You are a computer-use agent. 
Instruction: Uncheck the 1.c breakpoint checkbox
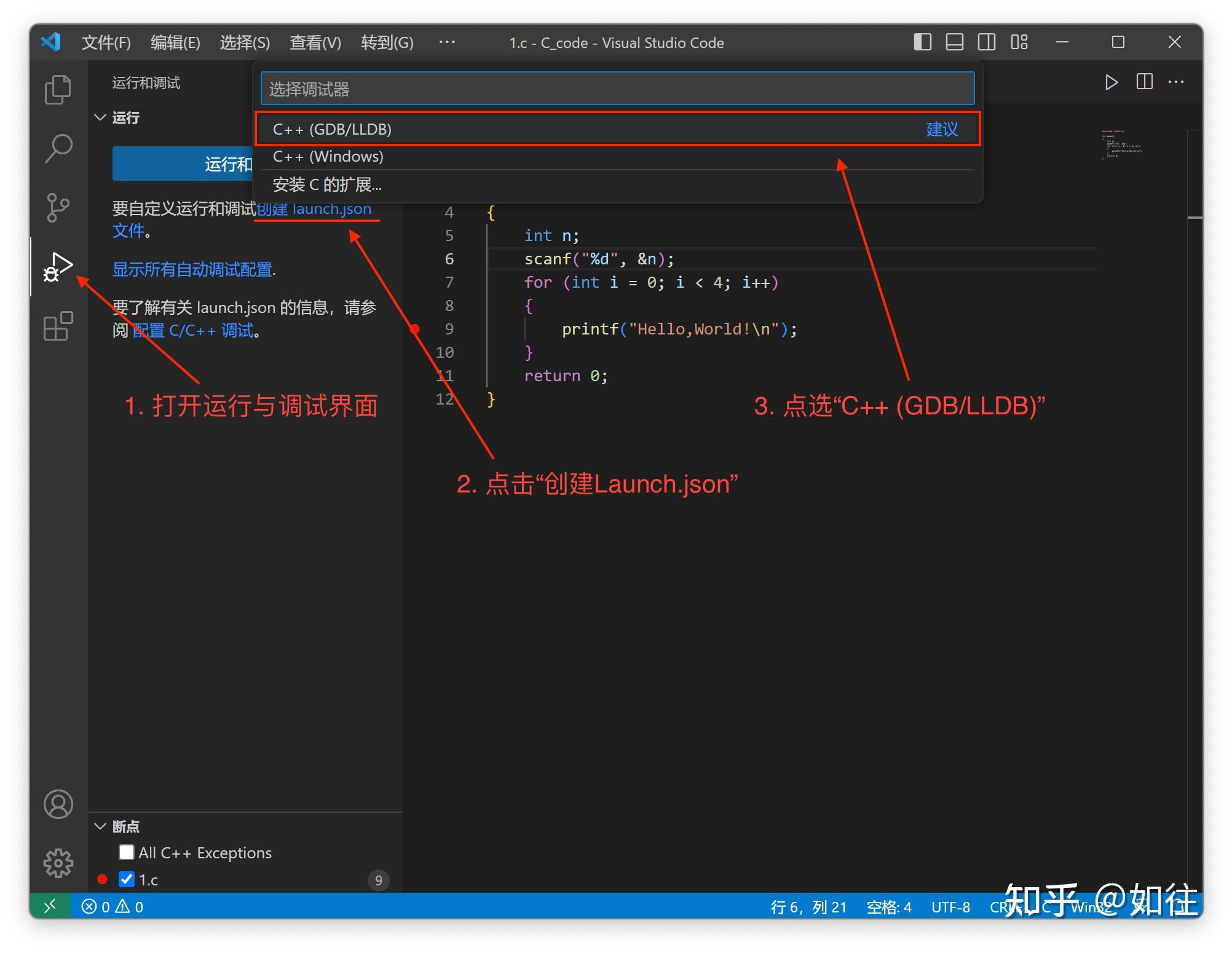tap(127, 879)
